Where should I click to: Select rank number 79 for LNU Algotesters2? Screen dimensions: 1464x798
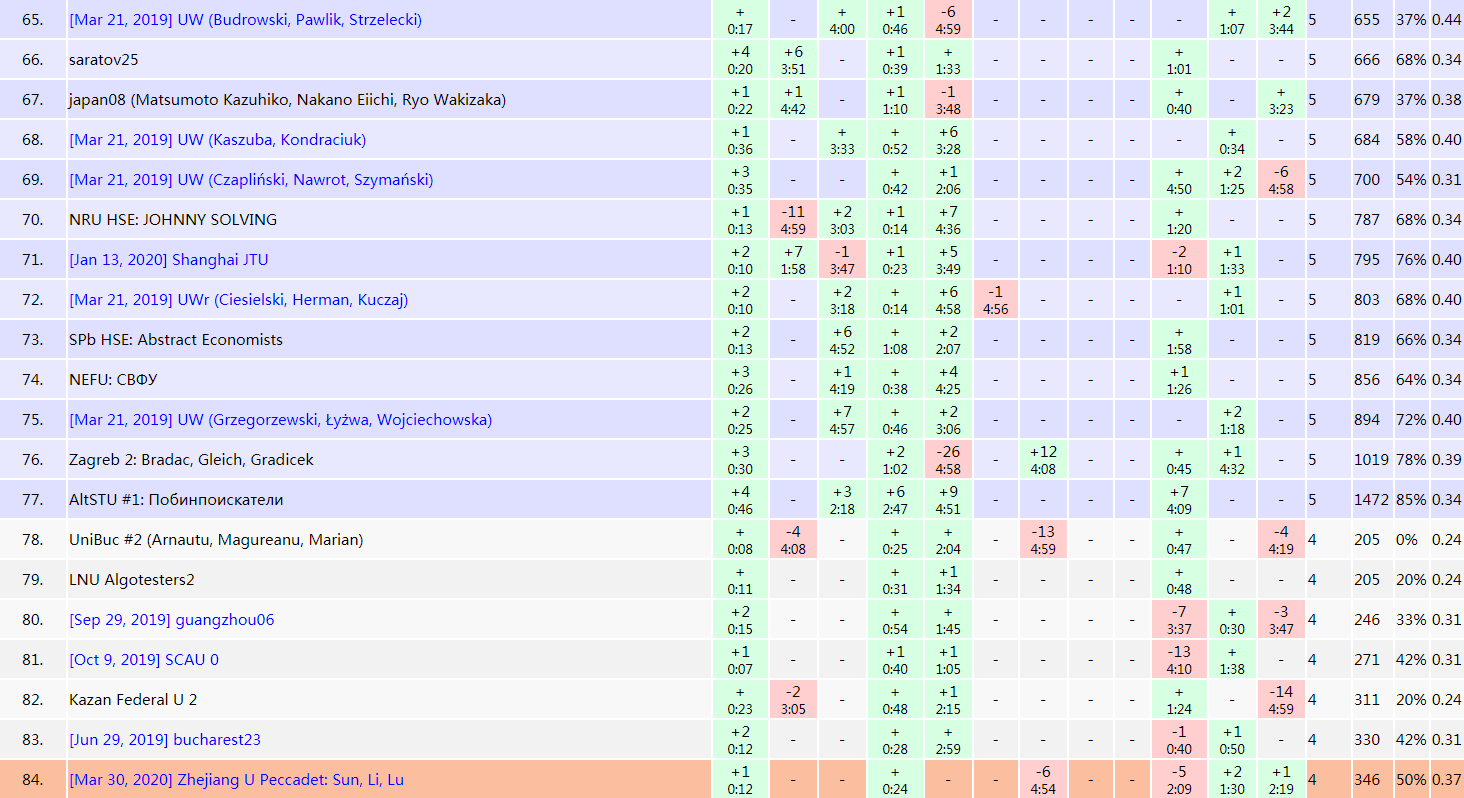coord(33,580)
